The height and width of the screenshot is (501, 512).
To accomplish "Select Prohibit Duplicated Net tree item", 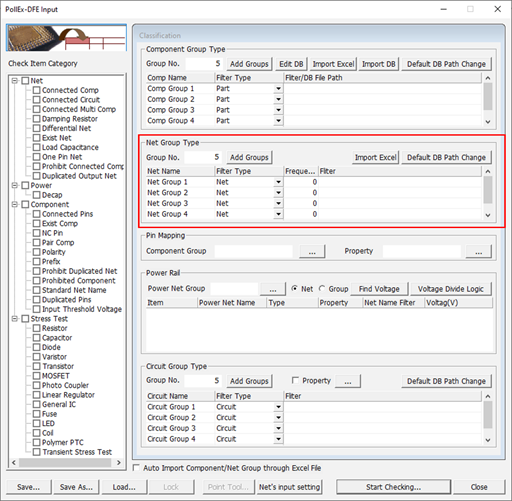I will (x=79, y=271).
